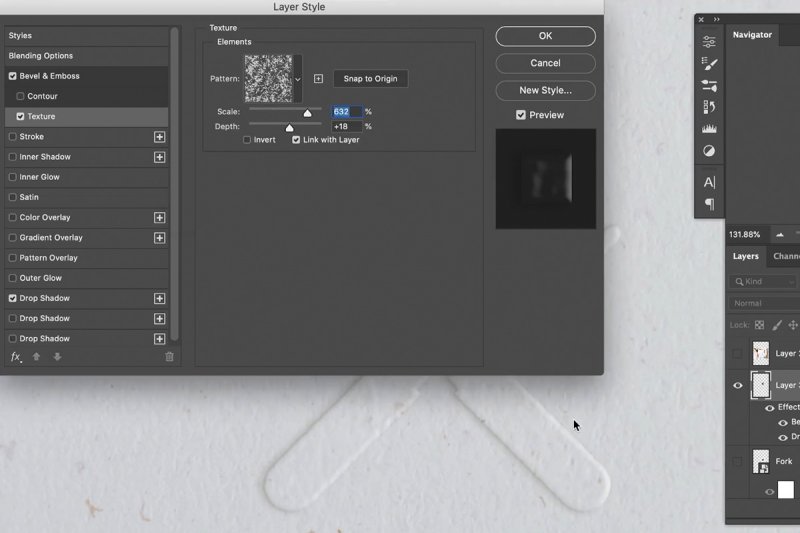Open the Pattern picker dropdown
This screenshot has height=533, width=800.
[x=297, y=79]
